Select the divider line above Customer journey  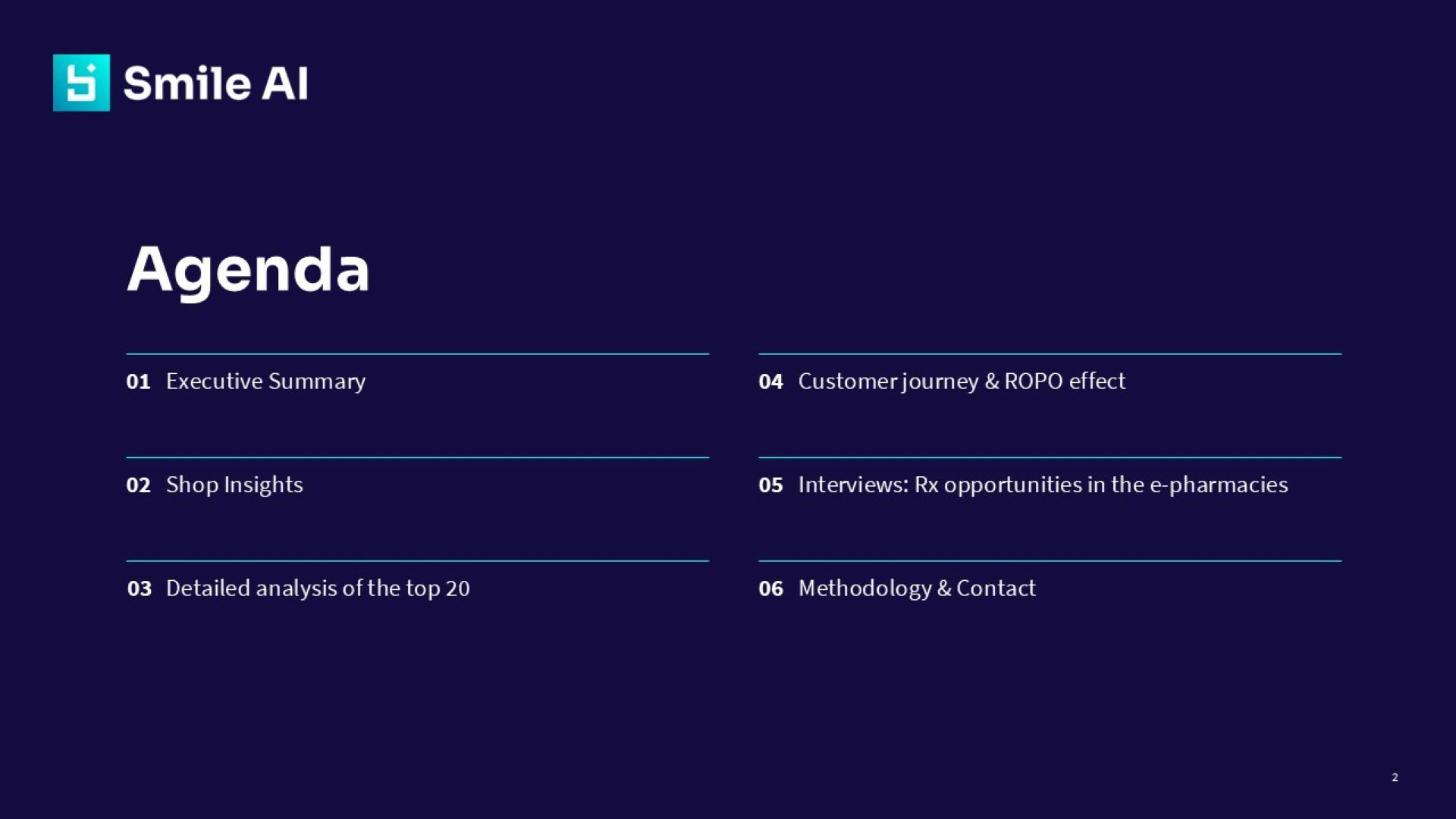[1050, 354]
